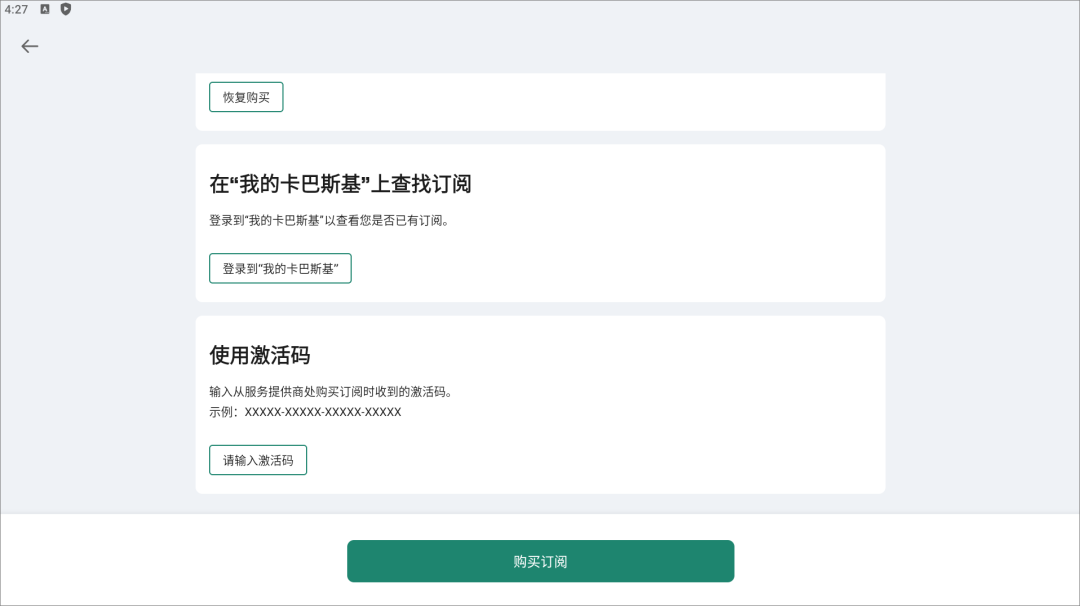The height and width of the screenshot is (606, 1080).
Task: Tap the 恢复购买 restore purchase button
Action: click(246, 97)
